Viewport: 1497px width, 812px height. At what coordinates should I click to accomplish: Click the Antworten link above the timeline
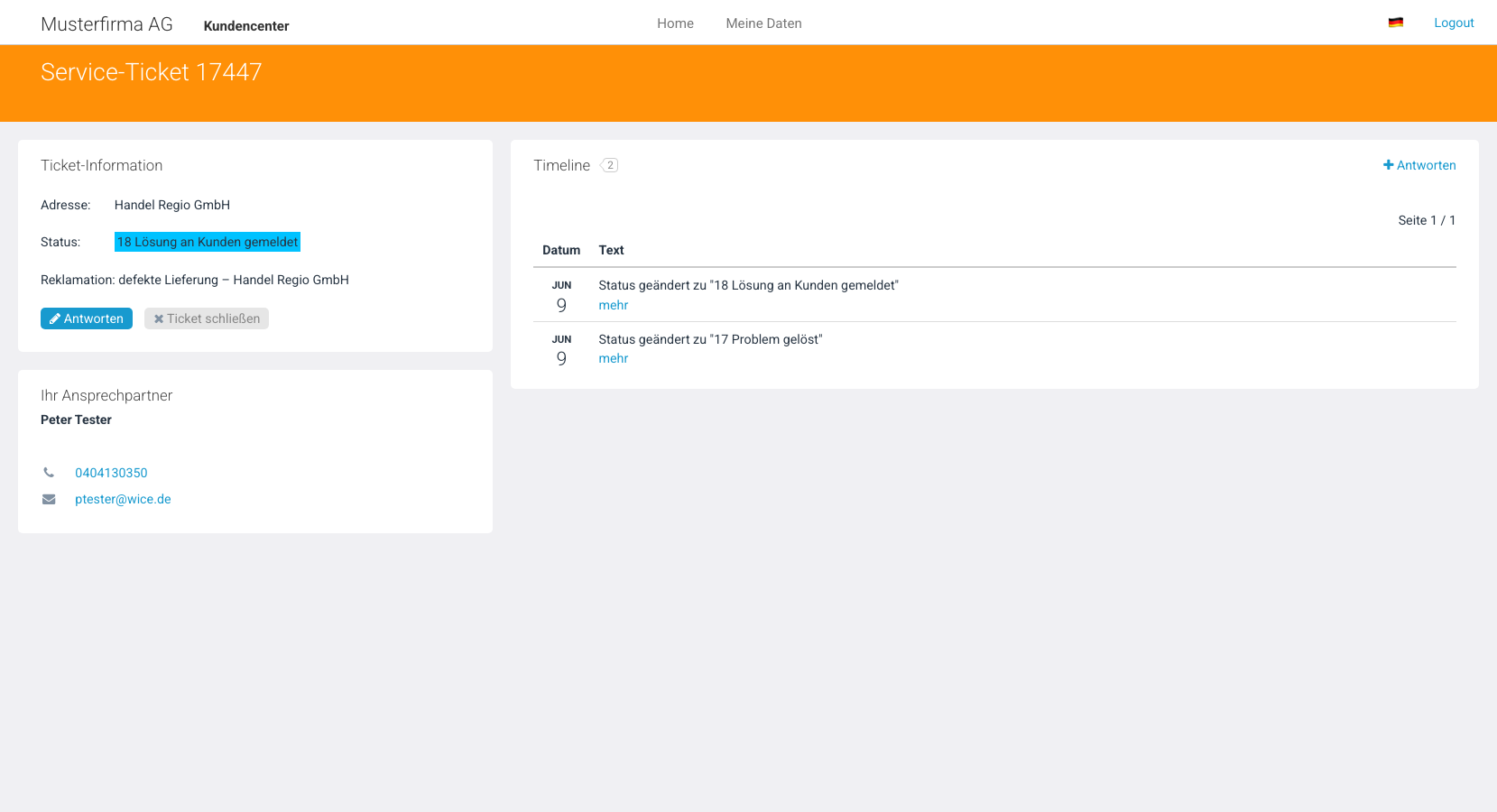1419,165
